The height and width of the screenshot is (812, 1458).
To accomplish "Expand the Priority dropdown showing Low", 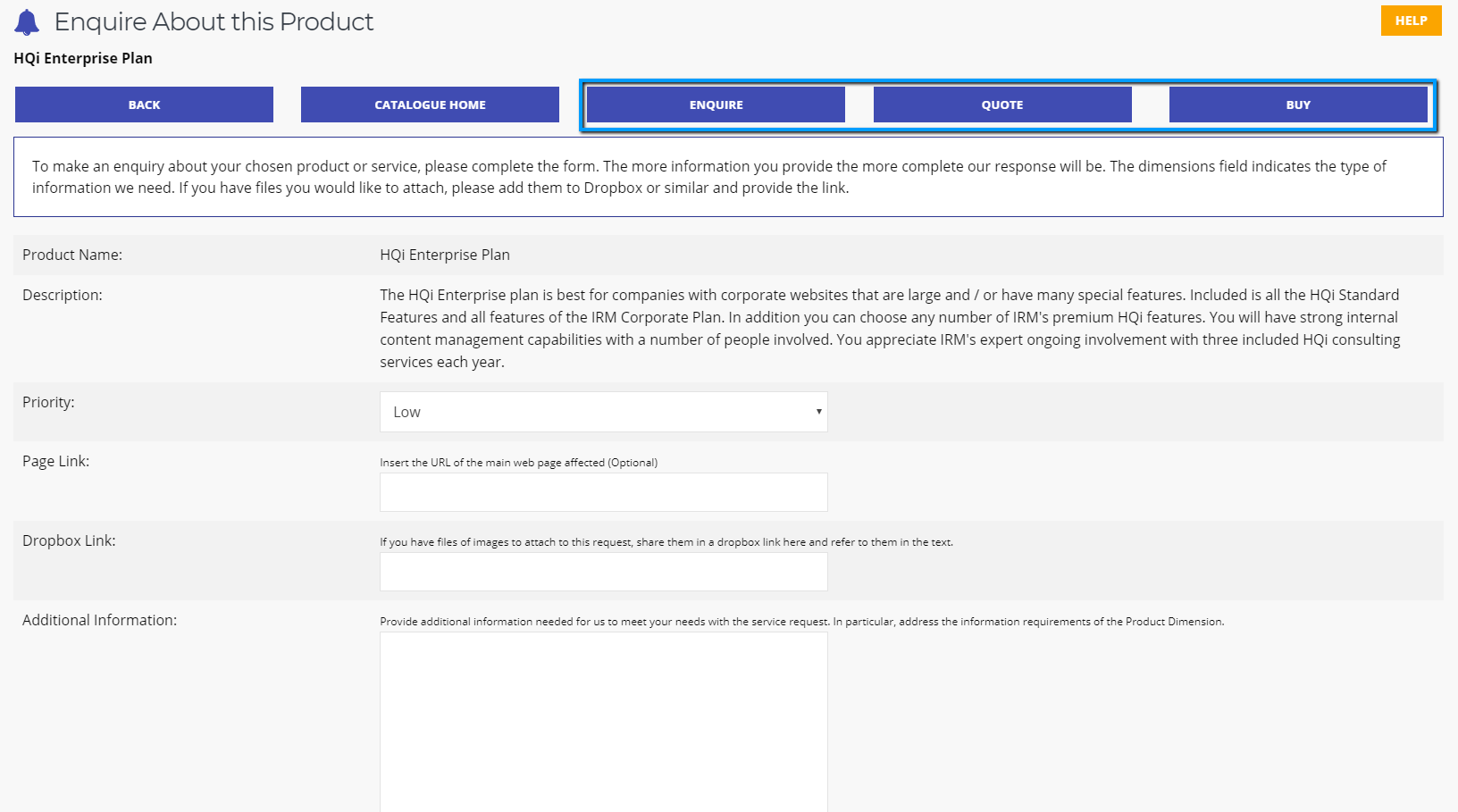I will coord(604,412).
